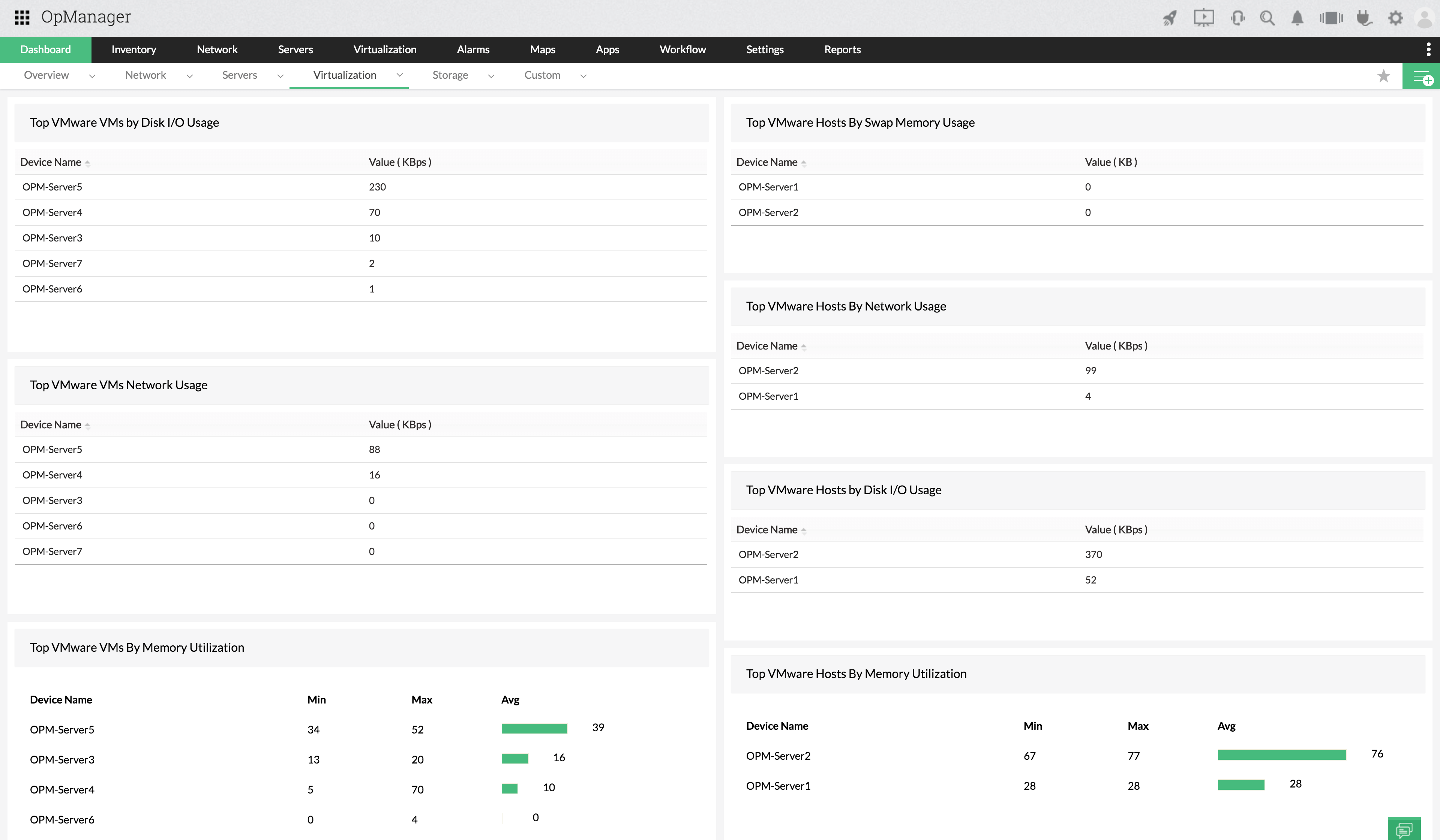Viewport: 1440px width, 840px height.
Task: Open the Alarms main menu tab
Action: click(x=472, y=50)
